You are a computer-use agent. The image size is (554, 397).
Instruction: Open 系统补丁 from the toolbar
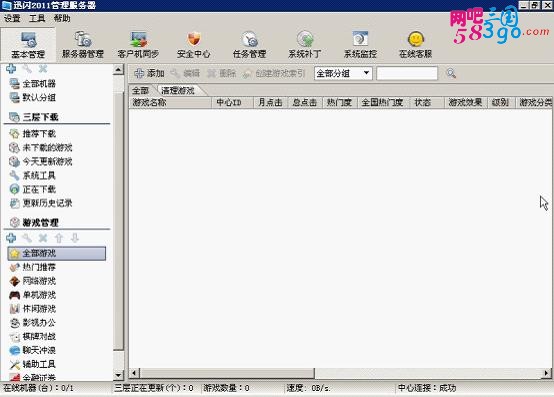tap(305, 44)
